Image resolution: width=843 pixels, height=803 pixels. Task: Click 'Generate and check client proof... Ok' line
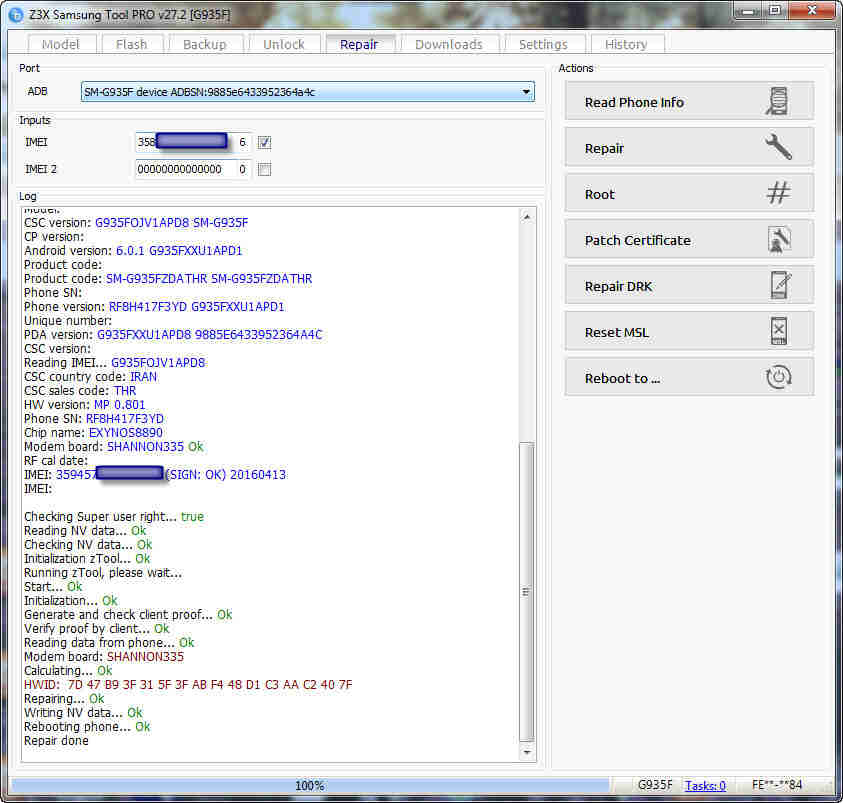coord(128,614)
